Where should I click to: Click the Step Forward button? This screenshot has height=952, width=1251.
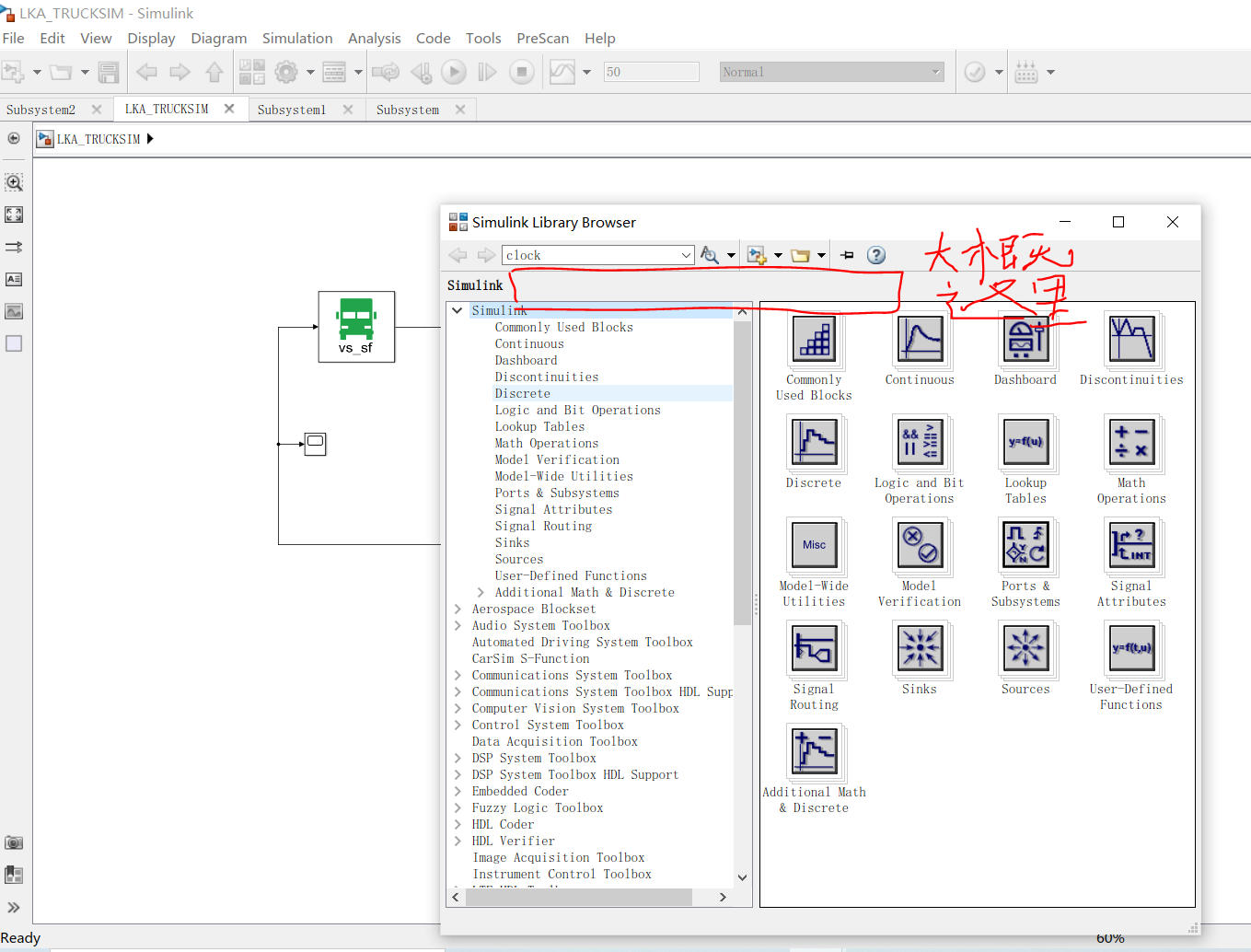(x=487, y=72)
